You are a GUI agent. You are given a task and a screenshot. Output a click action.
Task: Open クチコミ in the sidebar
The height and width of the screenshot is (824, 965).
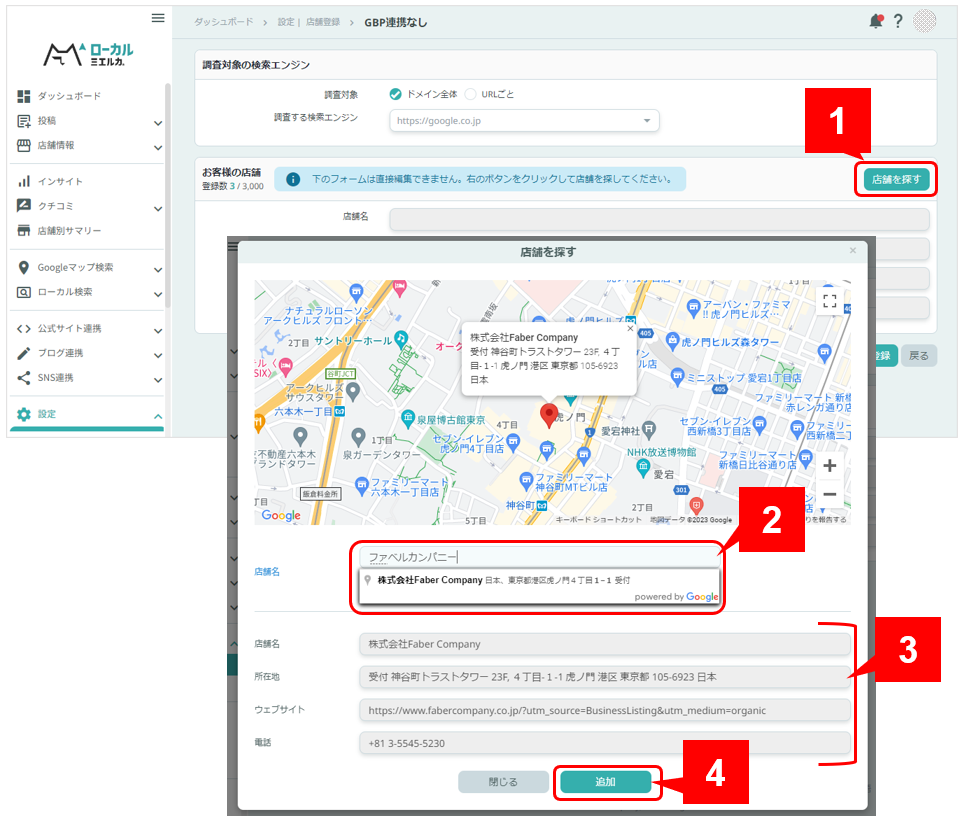pos(55,206)
